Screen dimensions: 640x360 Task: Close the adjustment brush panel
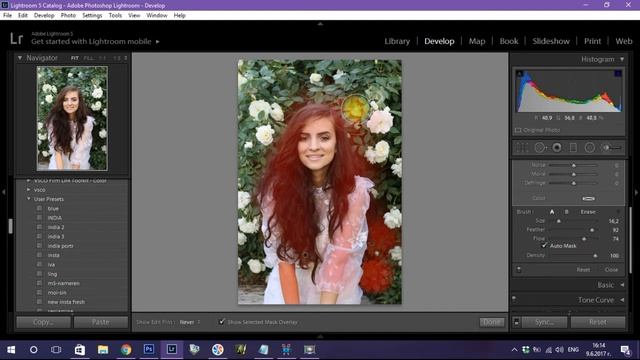[x=611, y=270]
